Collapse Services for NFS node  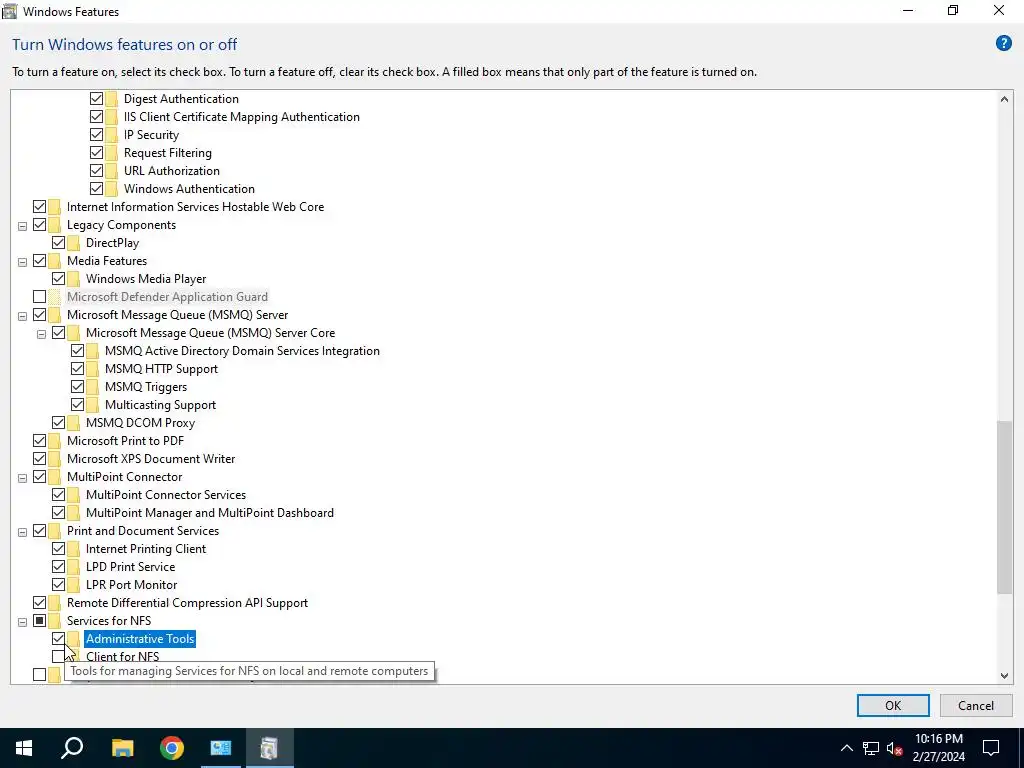point(22,622)
